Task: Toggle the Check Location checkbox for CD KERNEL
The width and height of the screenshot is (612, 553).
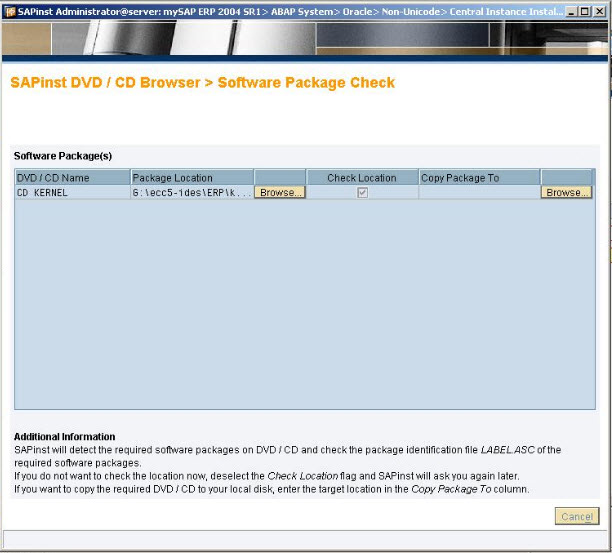Action: click(362, 192)
